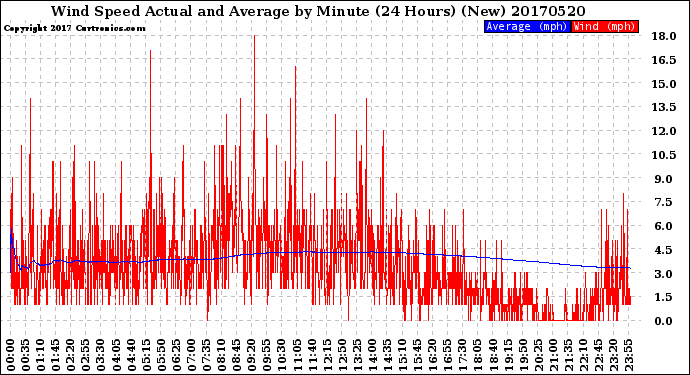Click the 16:55 time axis label
The width and height of the screenshot is (690, 375).
pyautogui.click(x=448, y=355)
